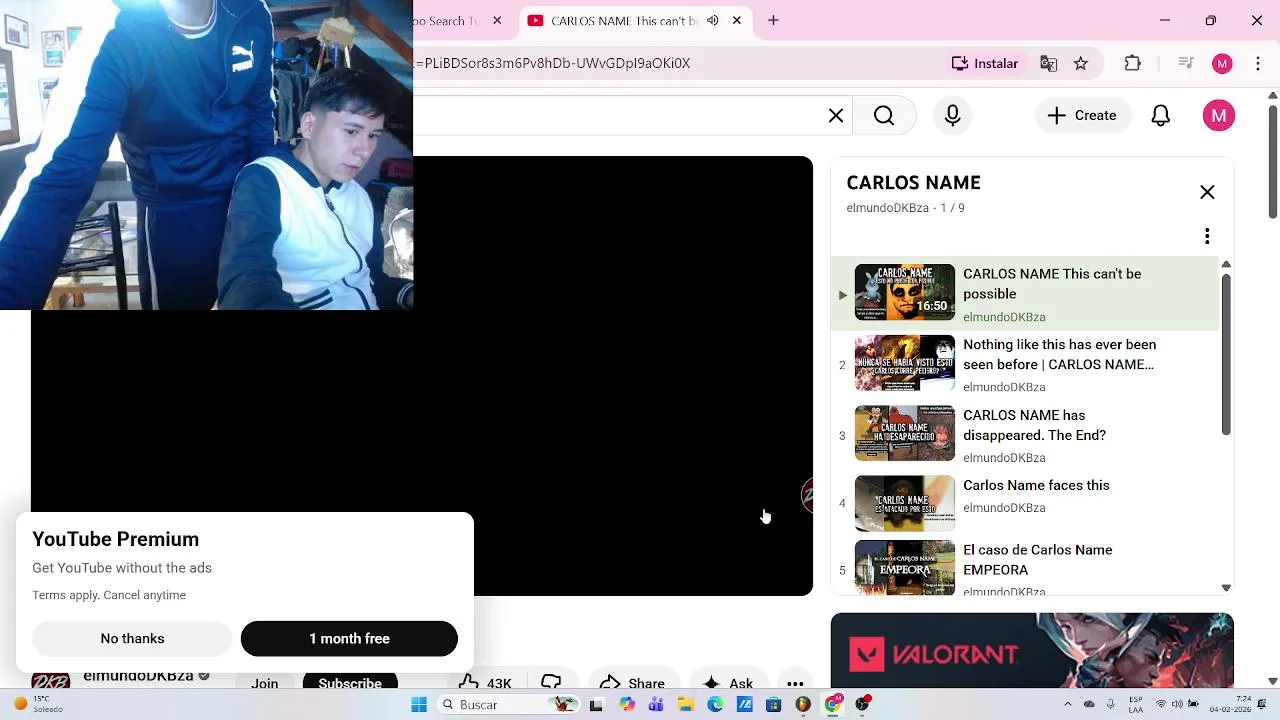Click the Instalar app button in address bar

click(x=985, y=63)
